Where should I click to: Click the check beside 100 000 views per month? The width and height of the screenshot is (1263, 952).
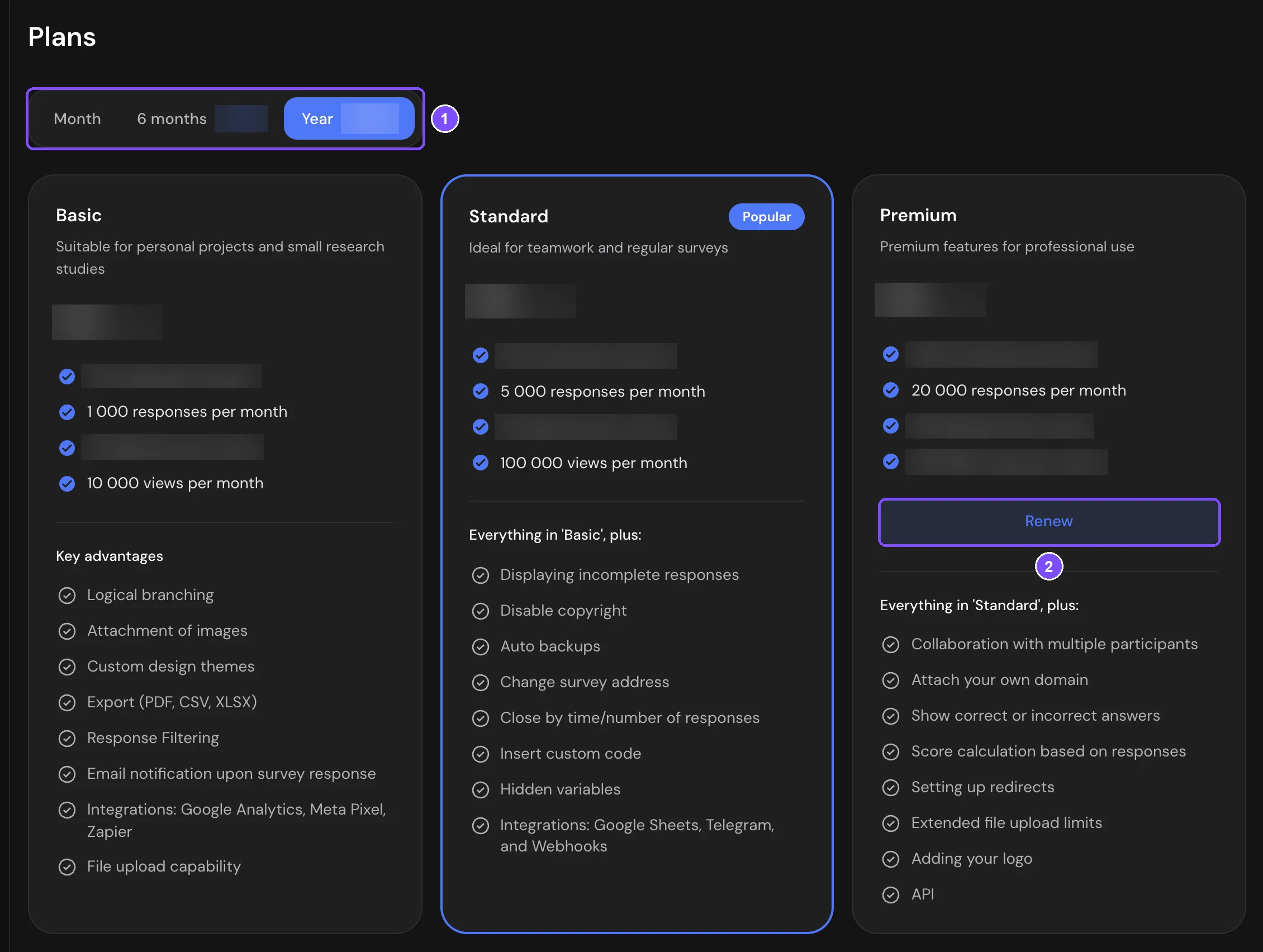tap(480, 463)
